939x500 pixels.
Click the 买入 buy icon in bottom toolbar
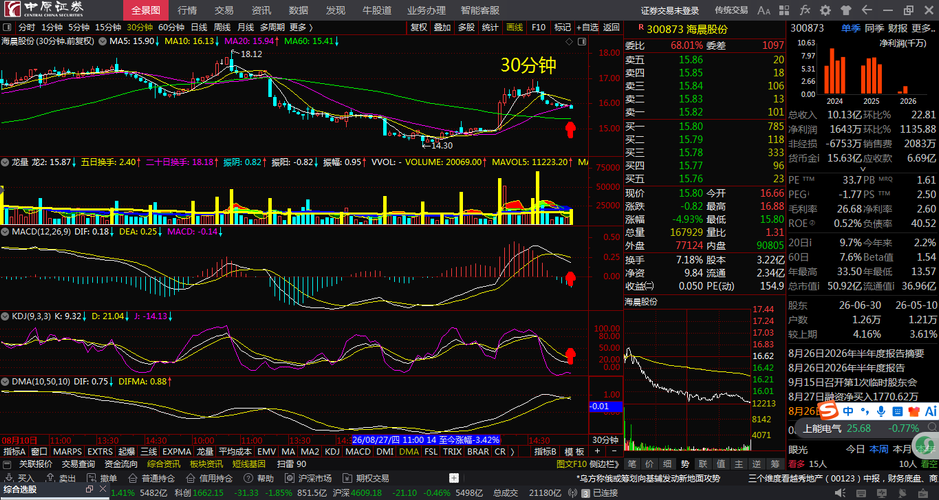tap(20, 478)
